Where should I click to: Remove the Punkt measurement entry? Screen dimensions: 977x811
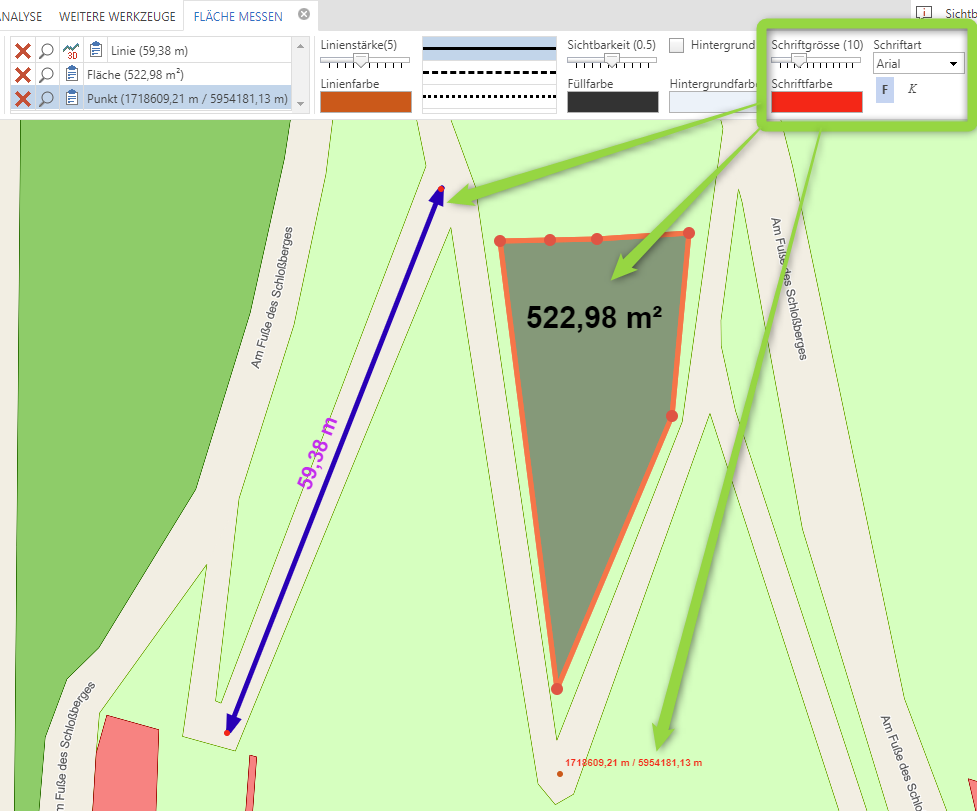click(x=23, y=98)
